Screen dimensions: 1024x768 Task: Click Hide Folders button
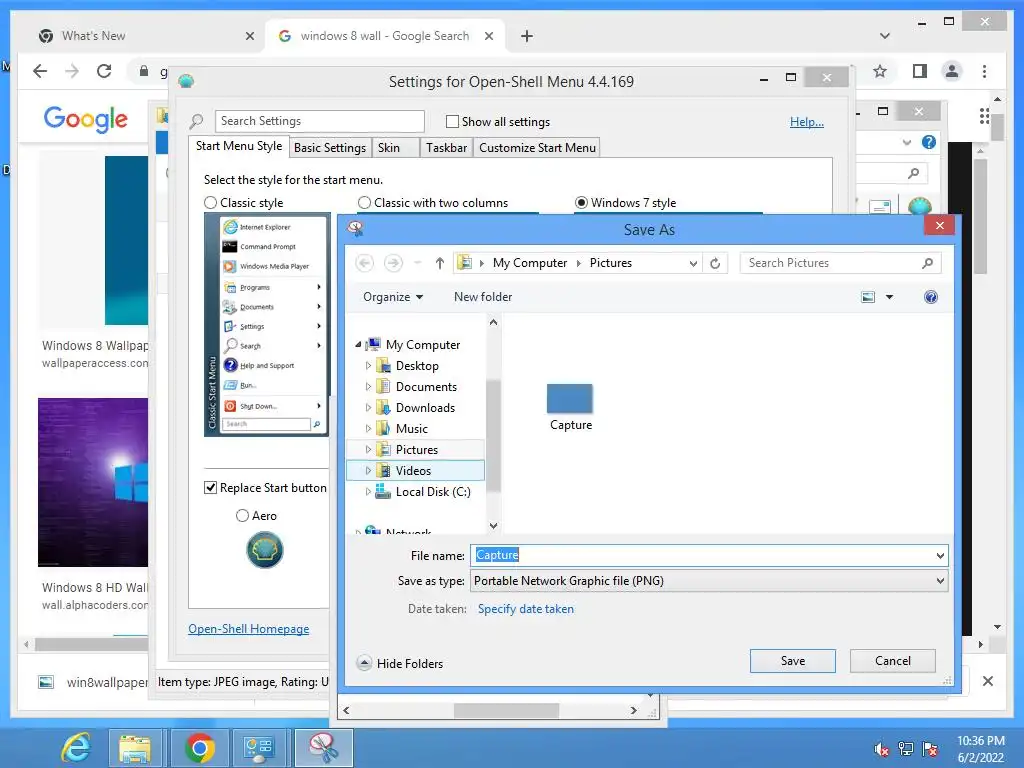(x=400, y=664)
